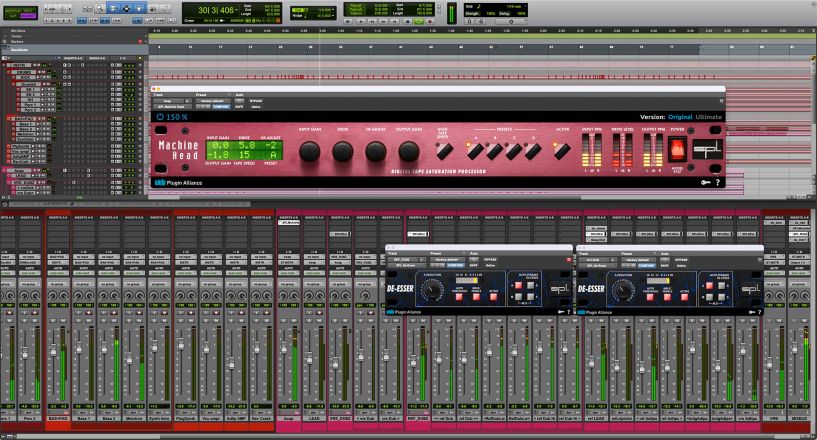Viewport: 817px width, 440px height.
Task: Click the red add-marker icon on Markers ruler
Action: [x=140, y=41]
